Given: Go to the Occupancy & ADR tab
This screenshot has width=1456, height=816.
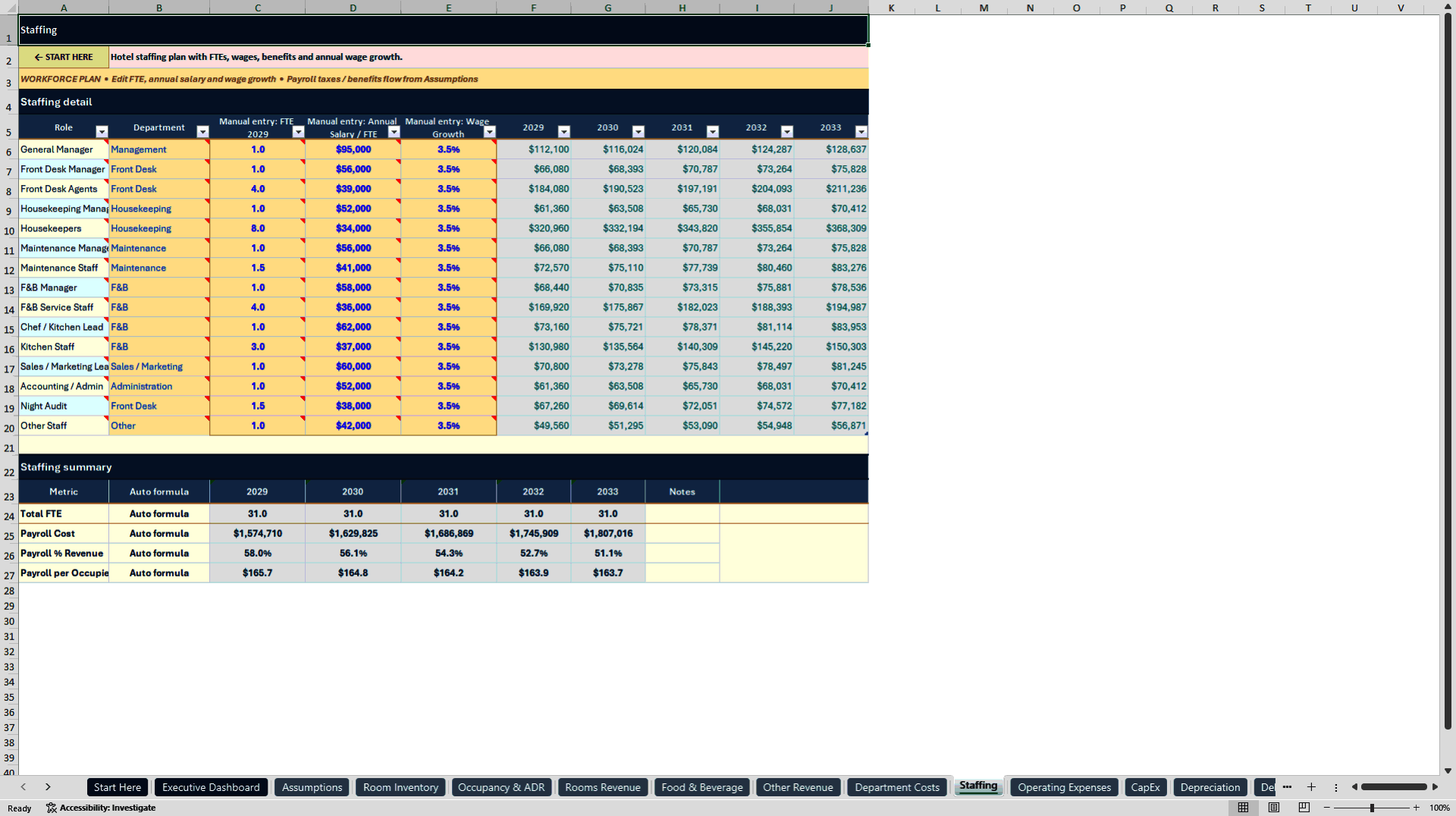Looking at the screenshot, I should (x=501, y=787).
